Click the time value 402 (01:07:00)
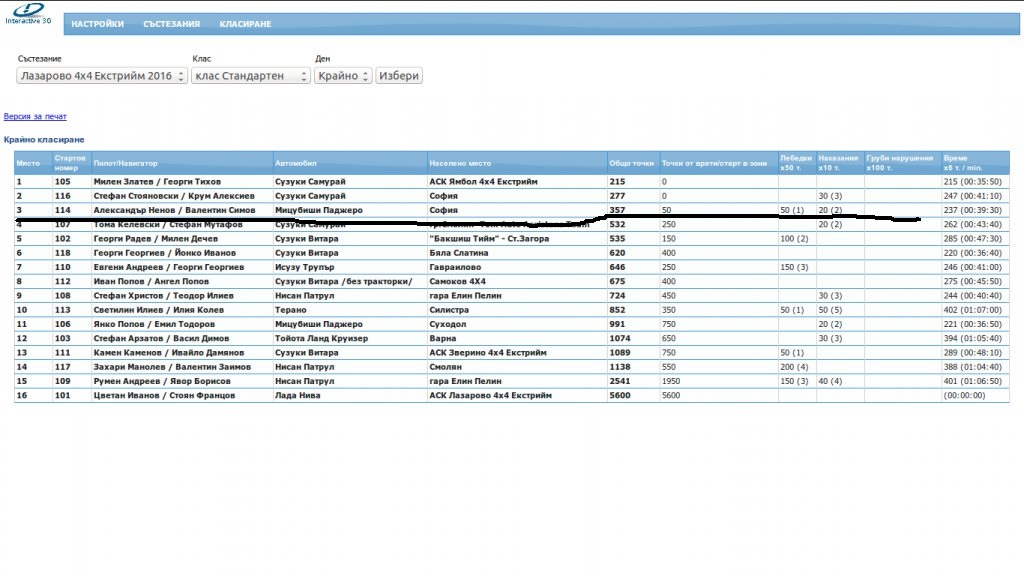Viewport: 1024px width, 576px height. (972, 310)
